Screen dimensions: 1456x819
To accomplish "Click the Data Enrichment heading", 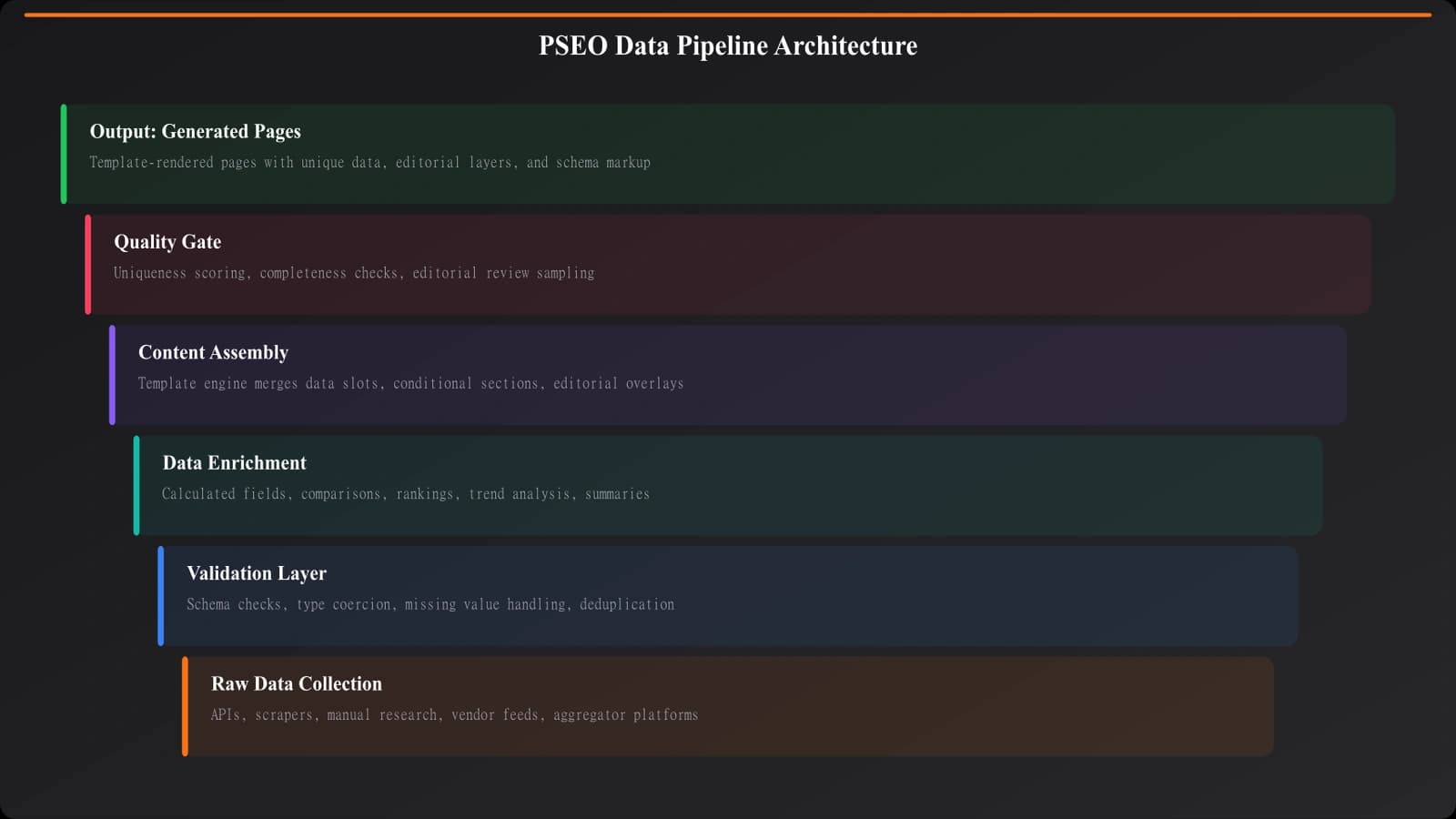I will (234, 462).
